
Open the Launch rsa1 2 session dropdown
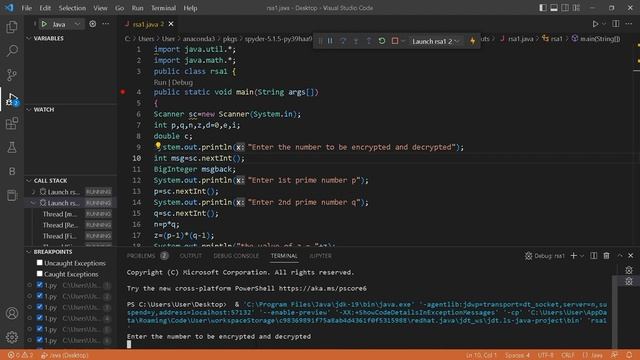[x=435, y=41]
